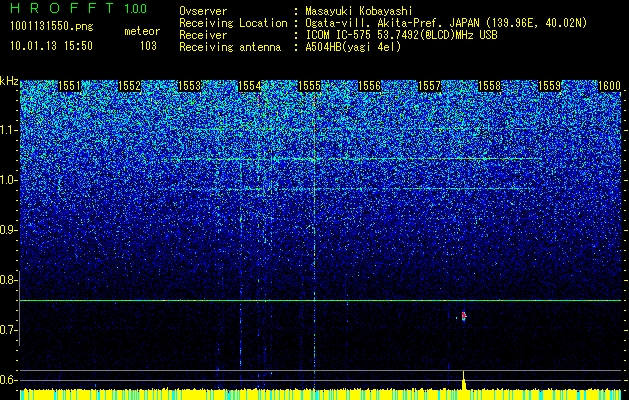Click the date stamp 10.01.13 15:50

51,46
